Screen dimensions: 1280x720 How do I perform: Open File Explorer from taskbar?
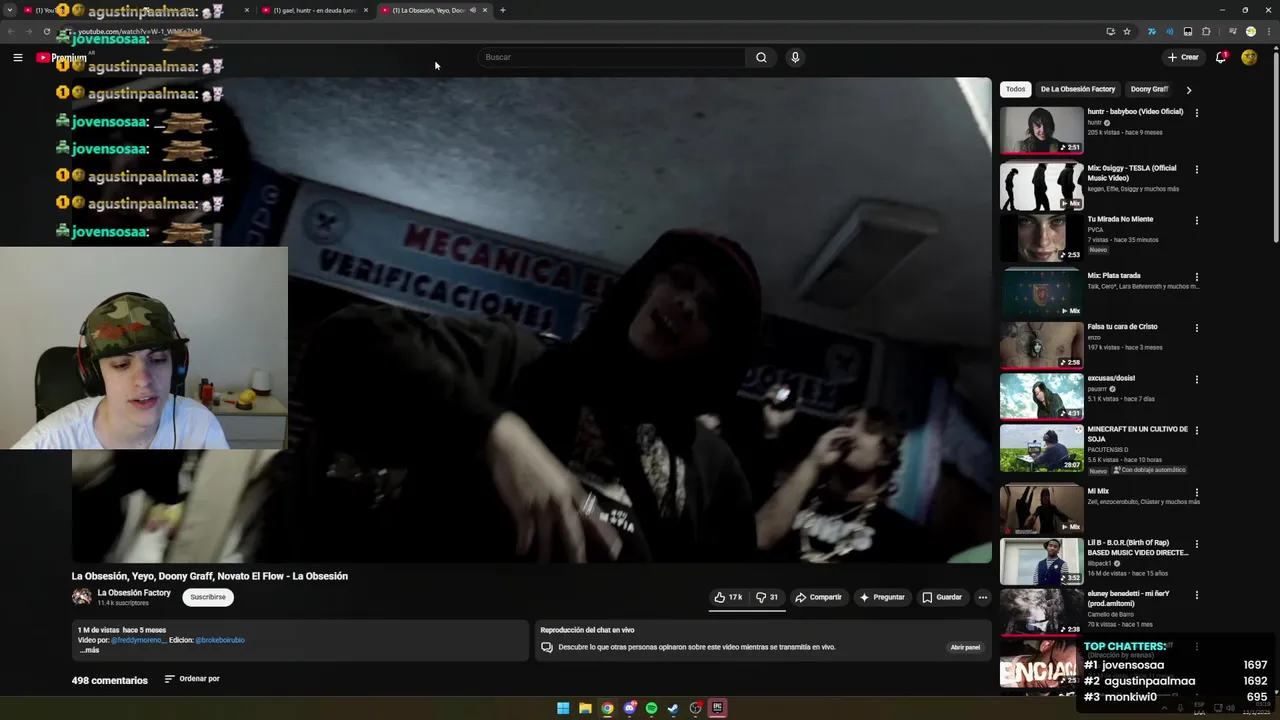(x=585, y=708)
